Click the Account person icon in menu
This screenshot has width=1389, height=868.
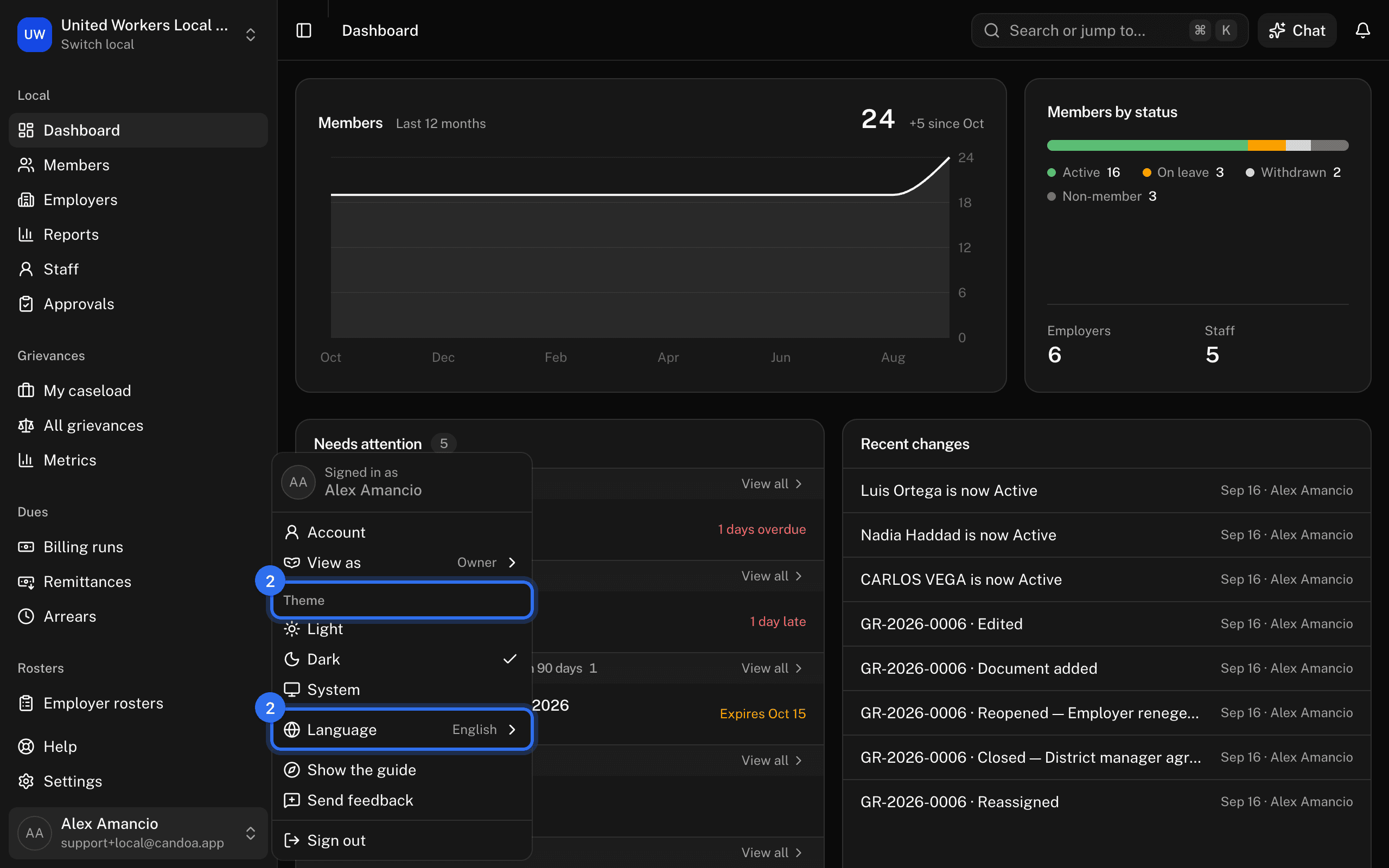291,532
